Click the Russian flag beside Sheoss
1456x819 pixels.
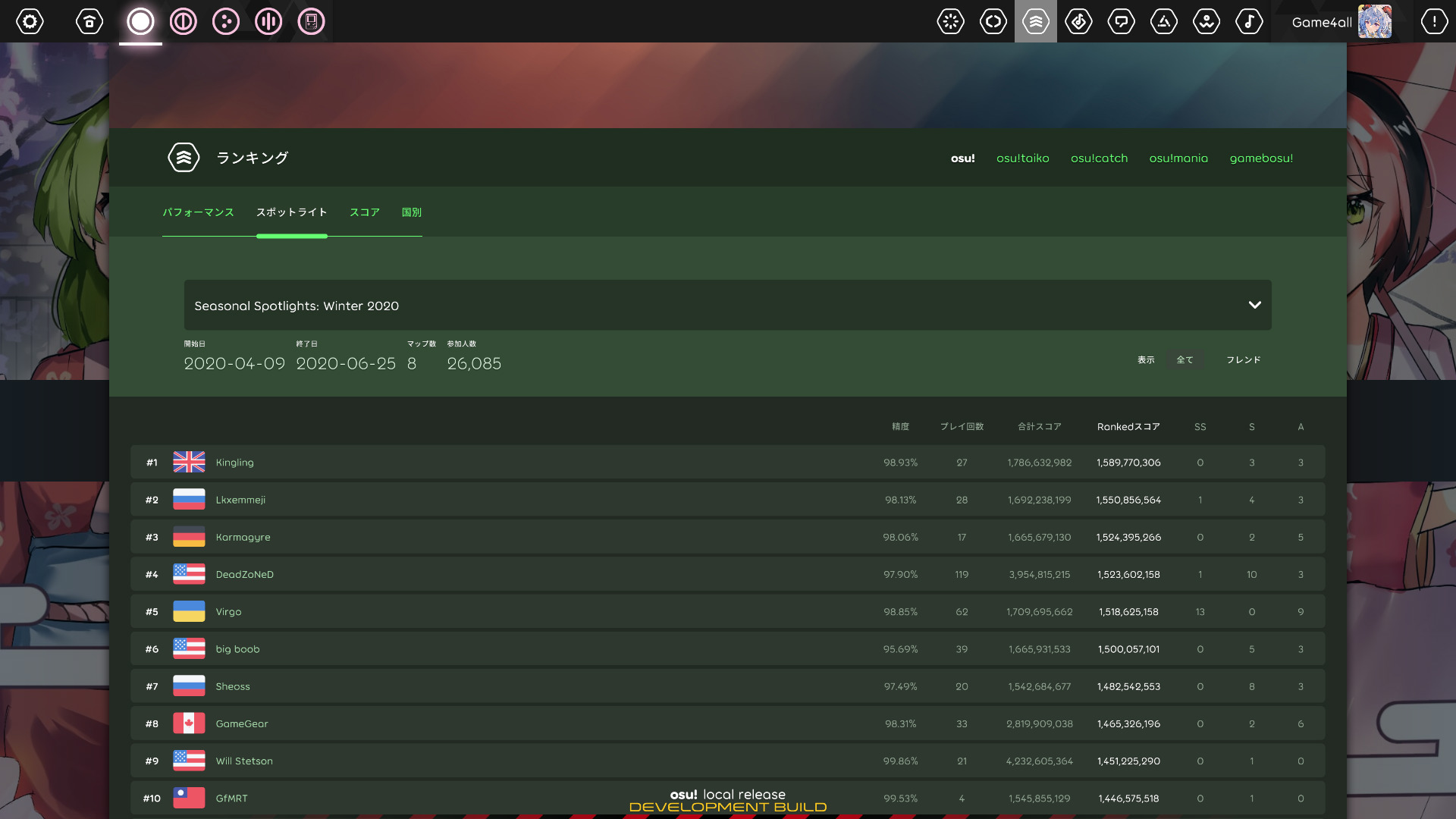(189, 686)
